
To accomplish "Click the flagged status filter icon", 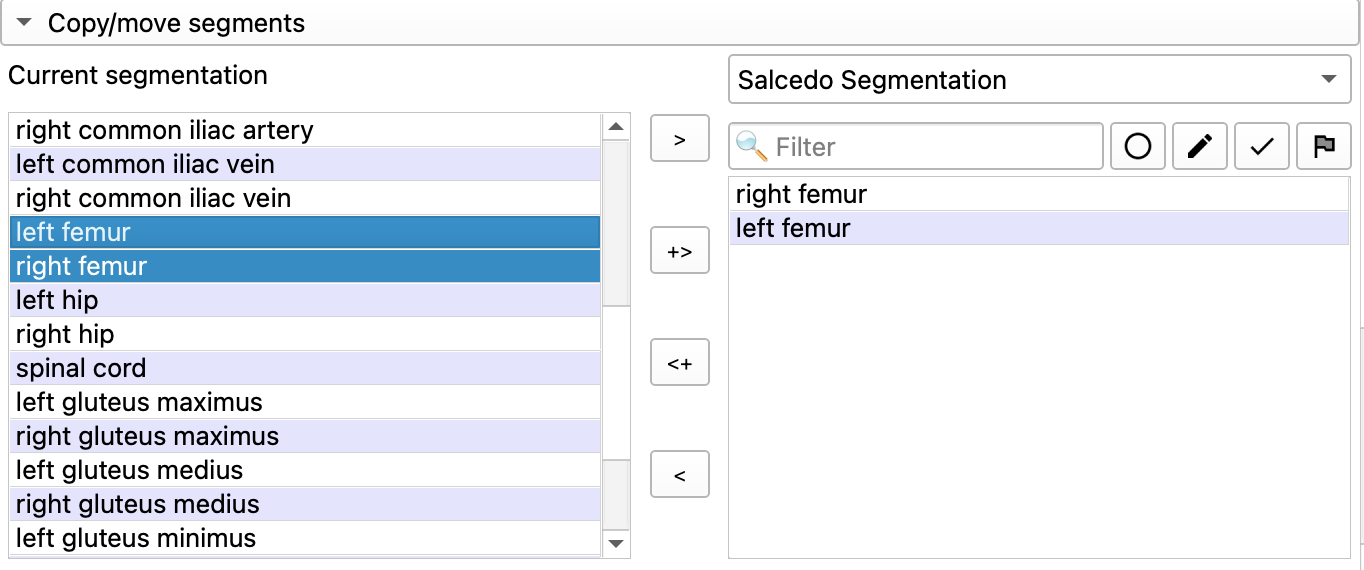I will click(1324, 147).
